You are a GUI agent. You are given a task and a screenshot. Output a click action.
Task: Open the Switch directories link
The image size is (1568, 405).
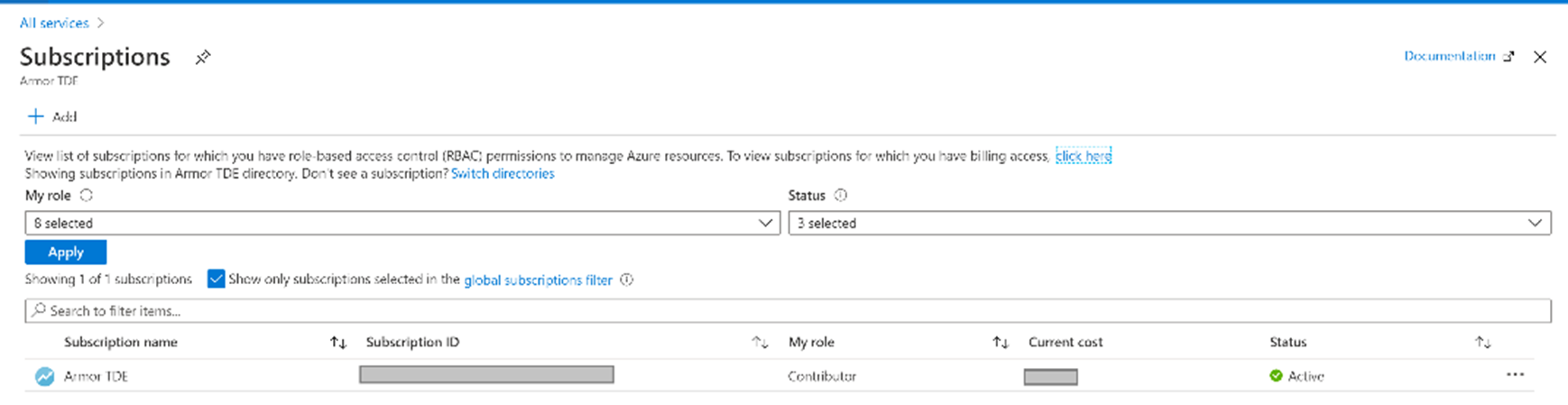pyautogui.click(x=503, y=173)
